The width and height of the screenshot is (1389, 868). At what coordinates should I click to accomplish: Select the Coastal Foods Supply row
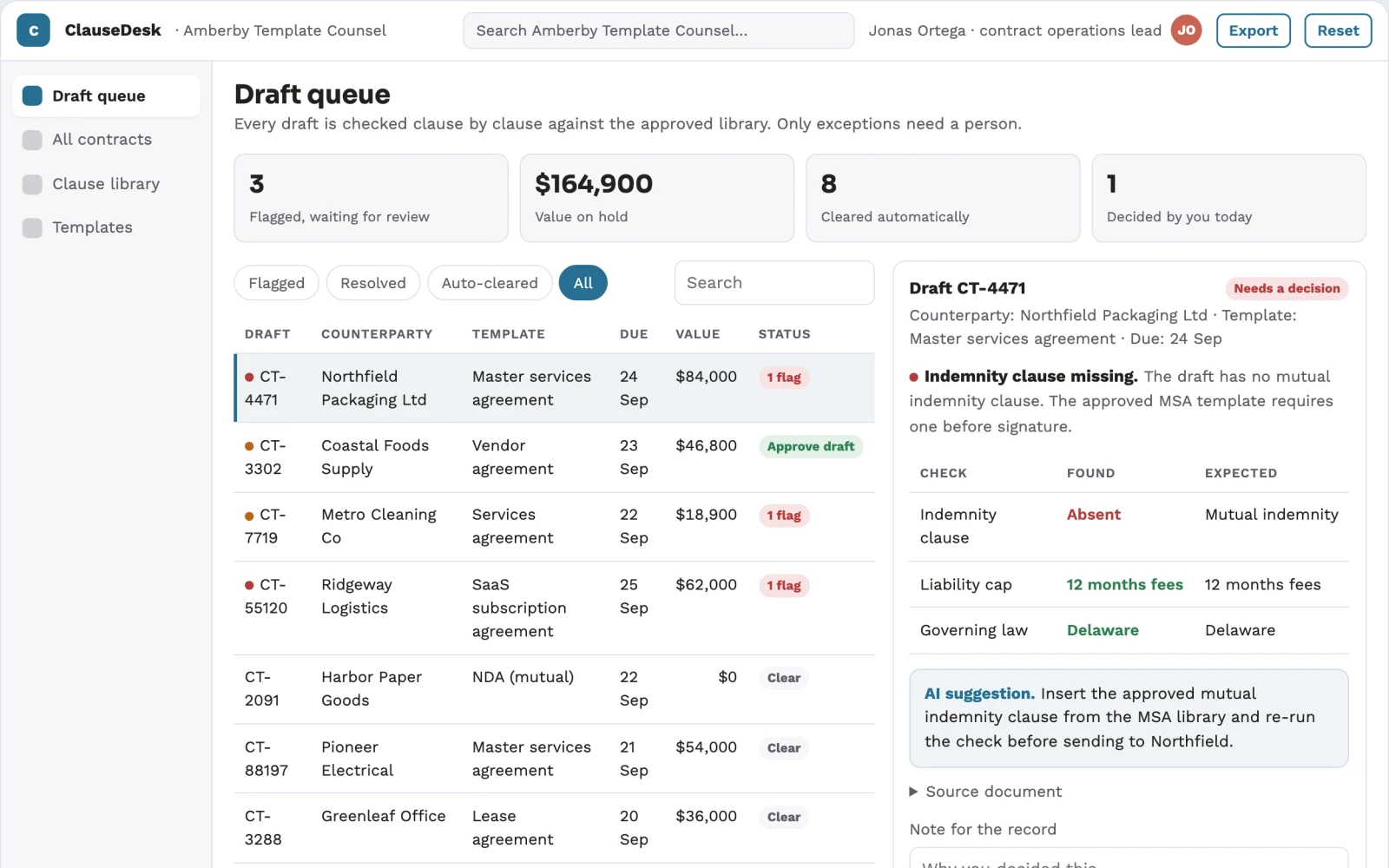pyautogui.click(x=554, y=457)
